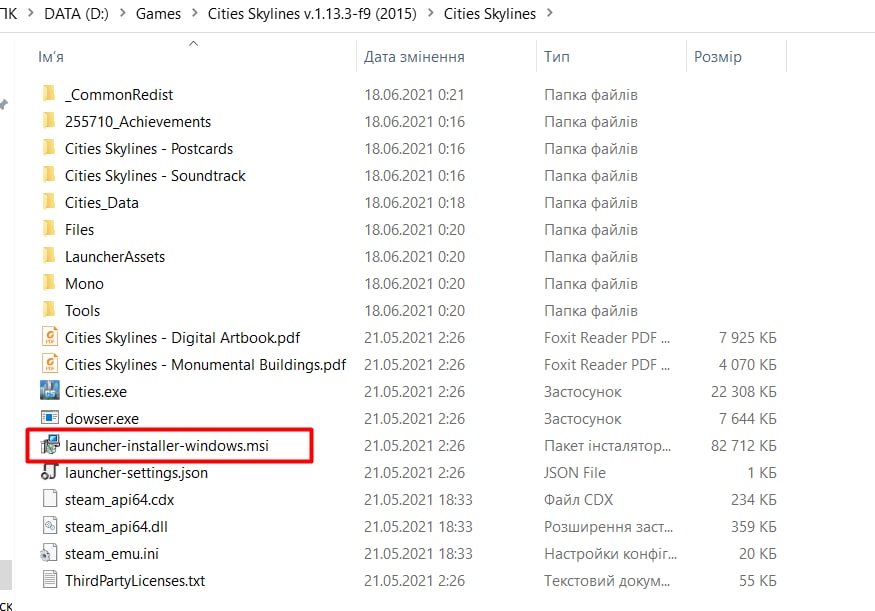Click the launcher-installer-windows.msi installer icon

coord(50,445)
